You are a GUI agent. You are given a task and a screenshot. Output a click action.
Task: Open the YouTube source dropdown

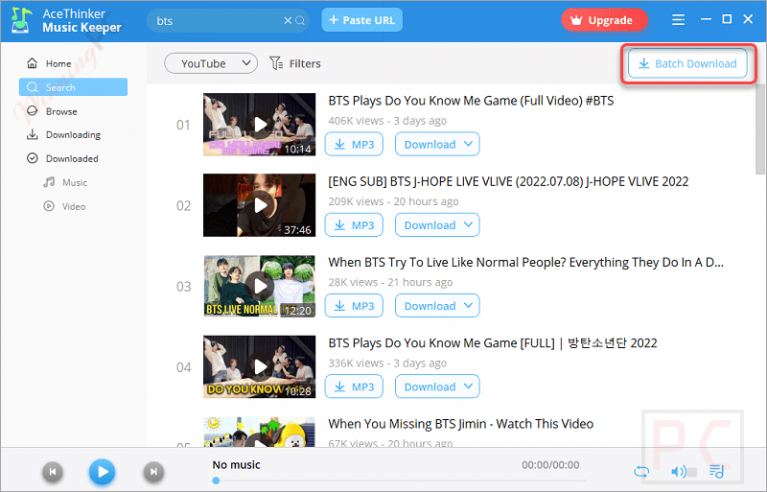click(211, 64)
